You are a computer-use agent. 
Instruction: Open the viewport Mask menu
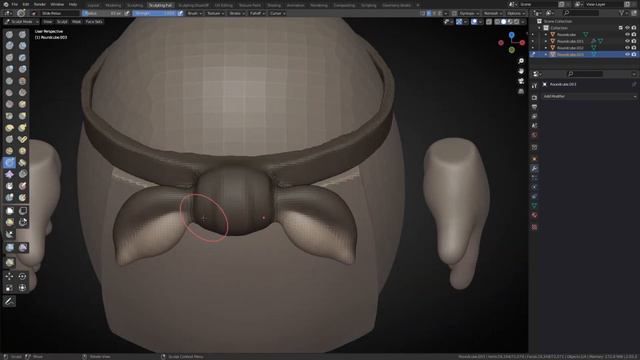tap(76, 22)
